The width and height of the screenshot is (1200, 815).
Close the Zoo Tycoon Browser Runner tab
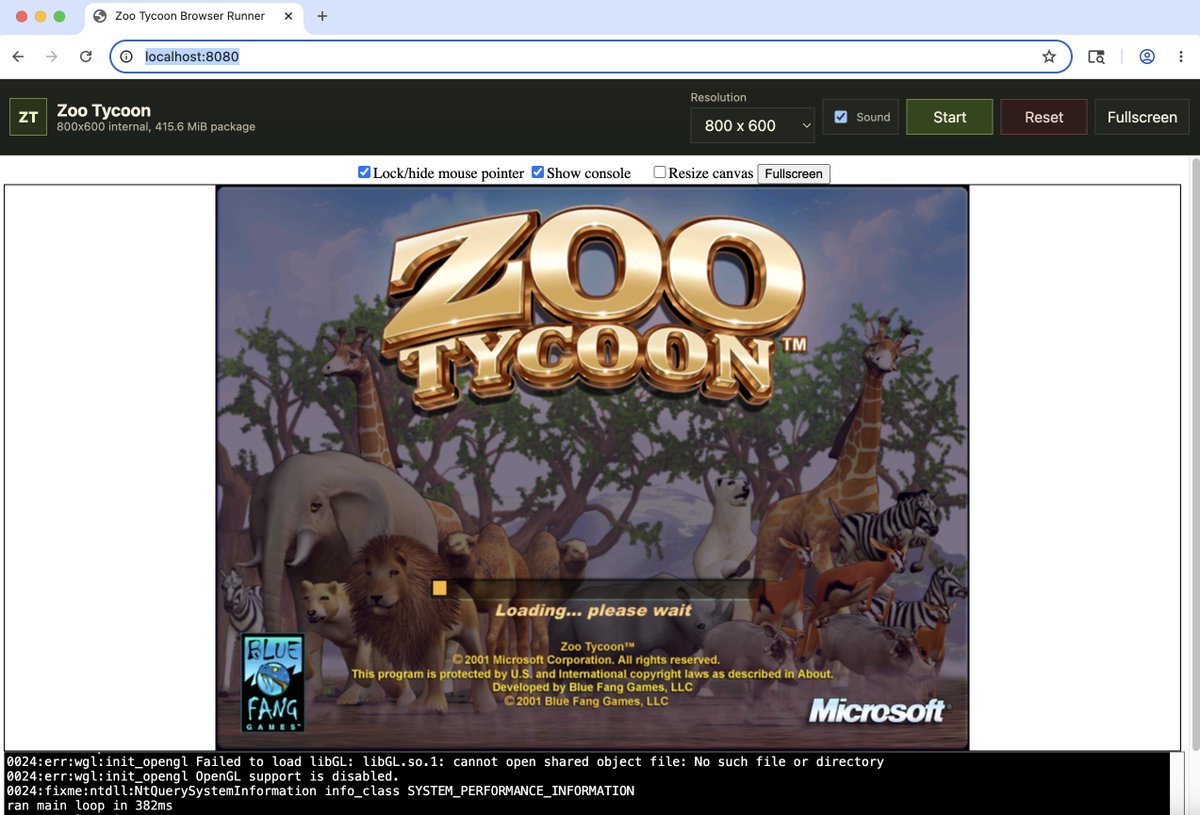(286, 16)
